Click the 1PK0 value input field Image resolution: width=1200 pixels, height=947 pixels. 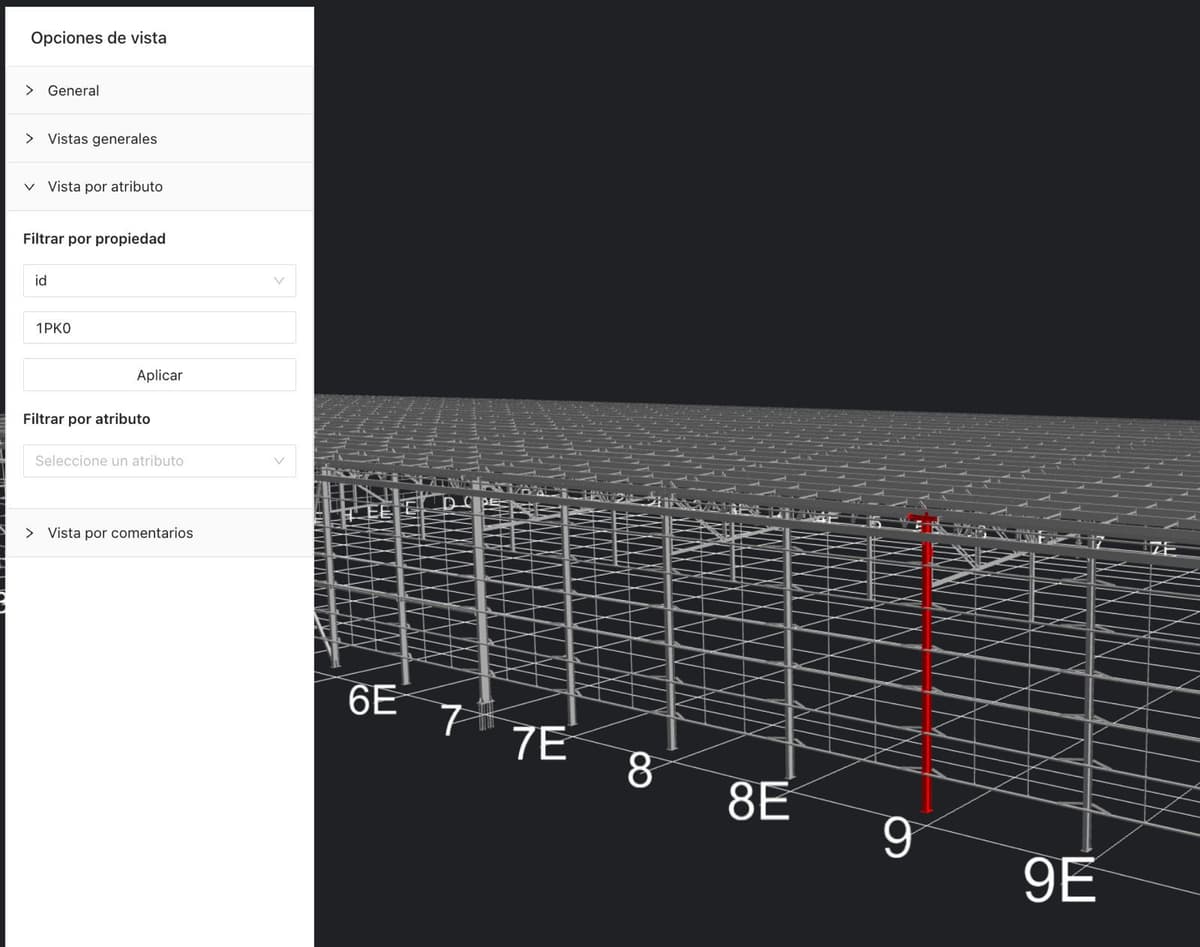point(159,328)
